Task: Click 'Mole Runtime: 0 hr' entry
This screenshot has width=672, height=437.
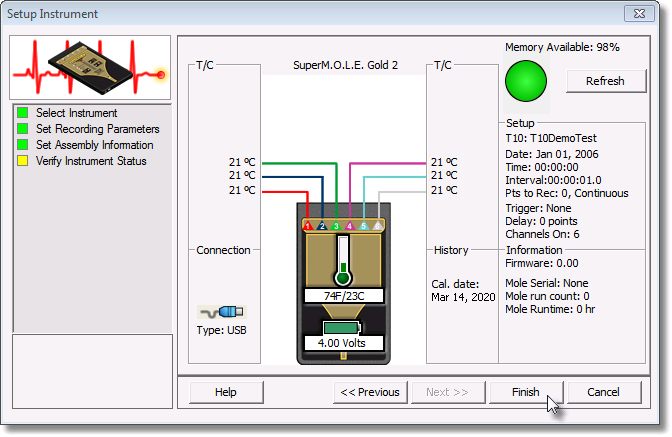Action: coord(550,309)
